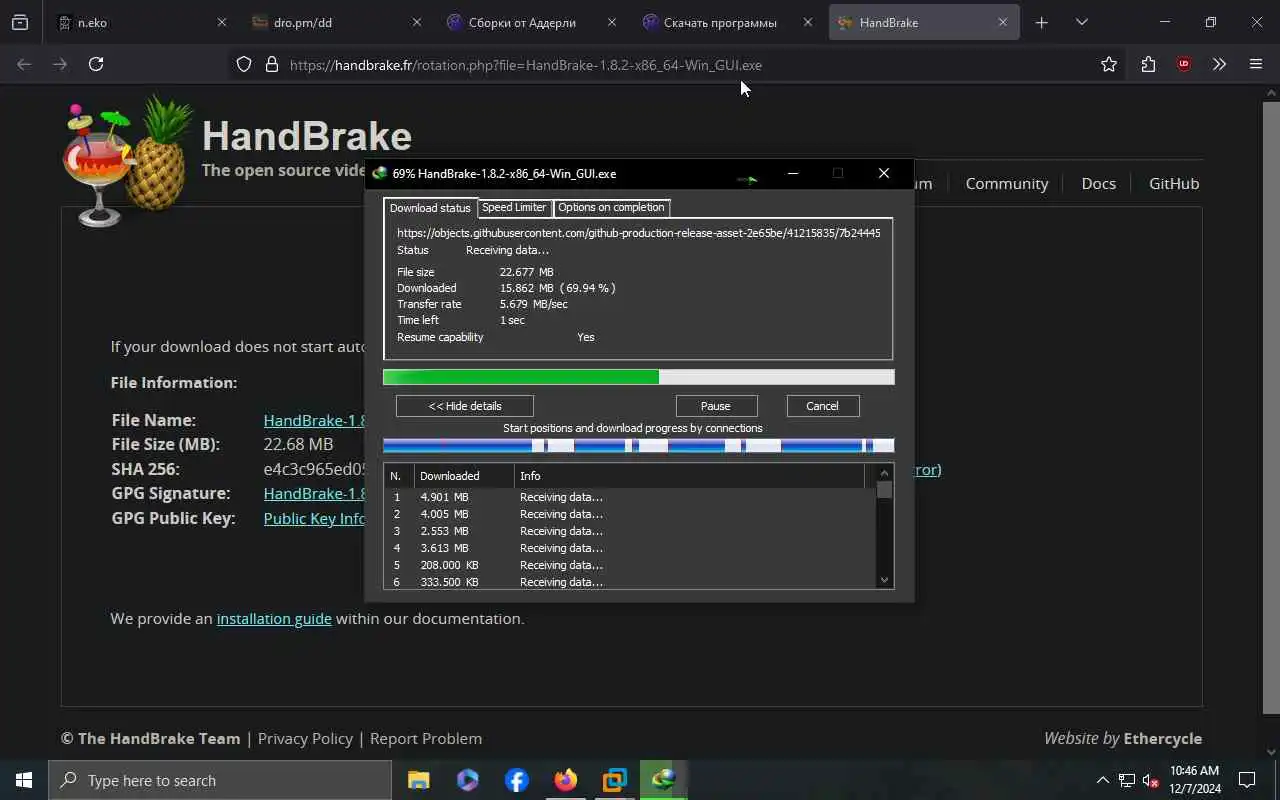Close the n.eko tab
The height and width of the screenshot is (800, 1280).
[222, 22]
